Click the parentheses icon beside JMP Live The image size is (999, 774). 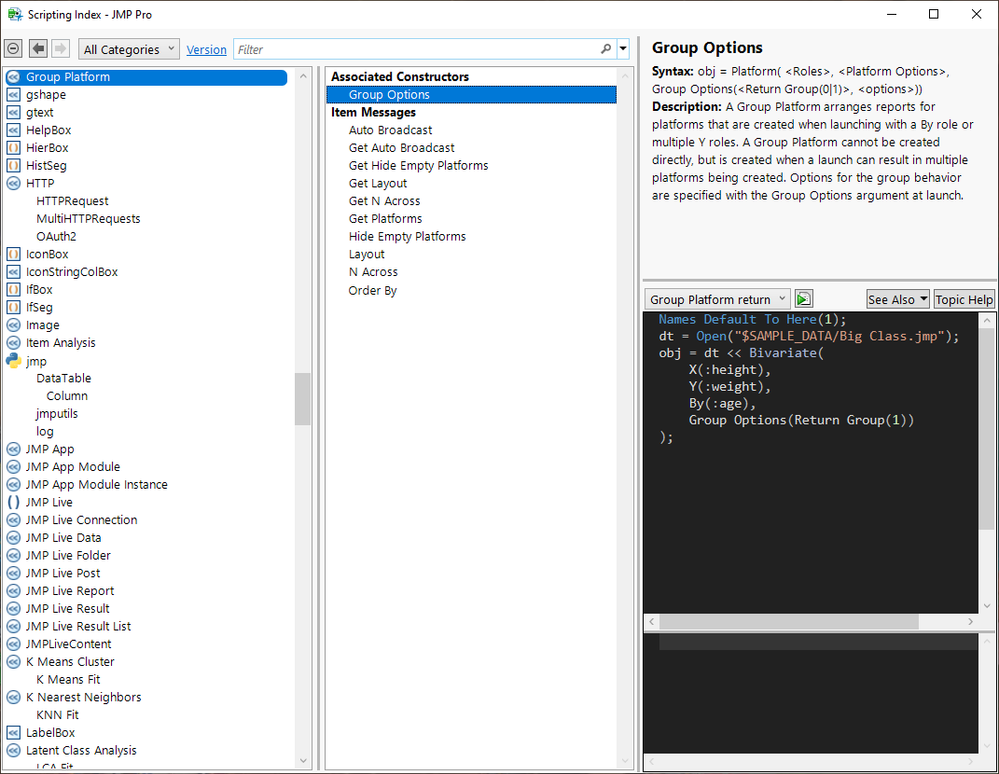point(14,503)
